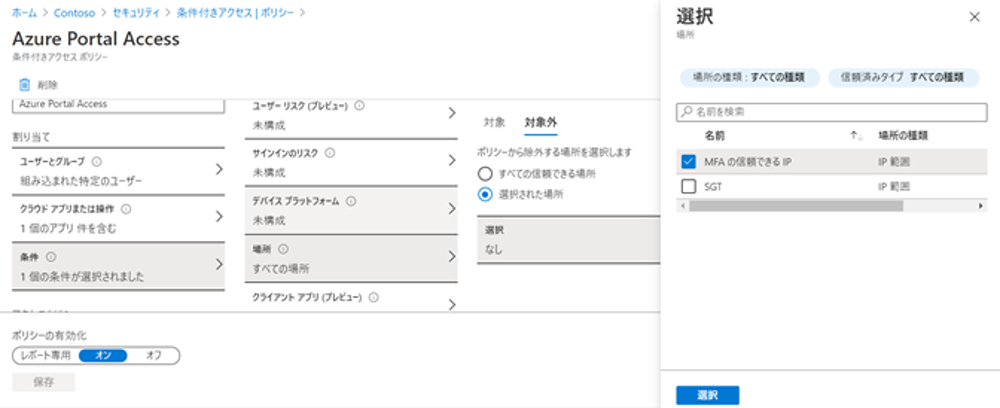Click IP 範囲 cell in SGT row

coord(893,187)
